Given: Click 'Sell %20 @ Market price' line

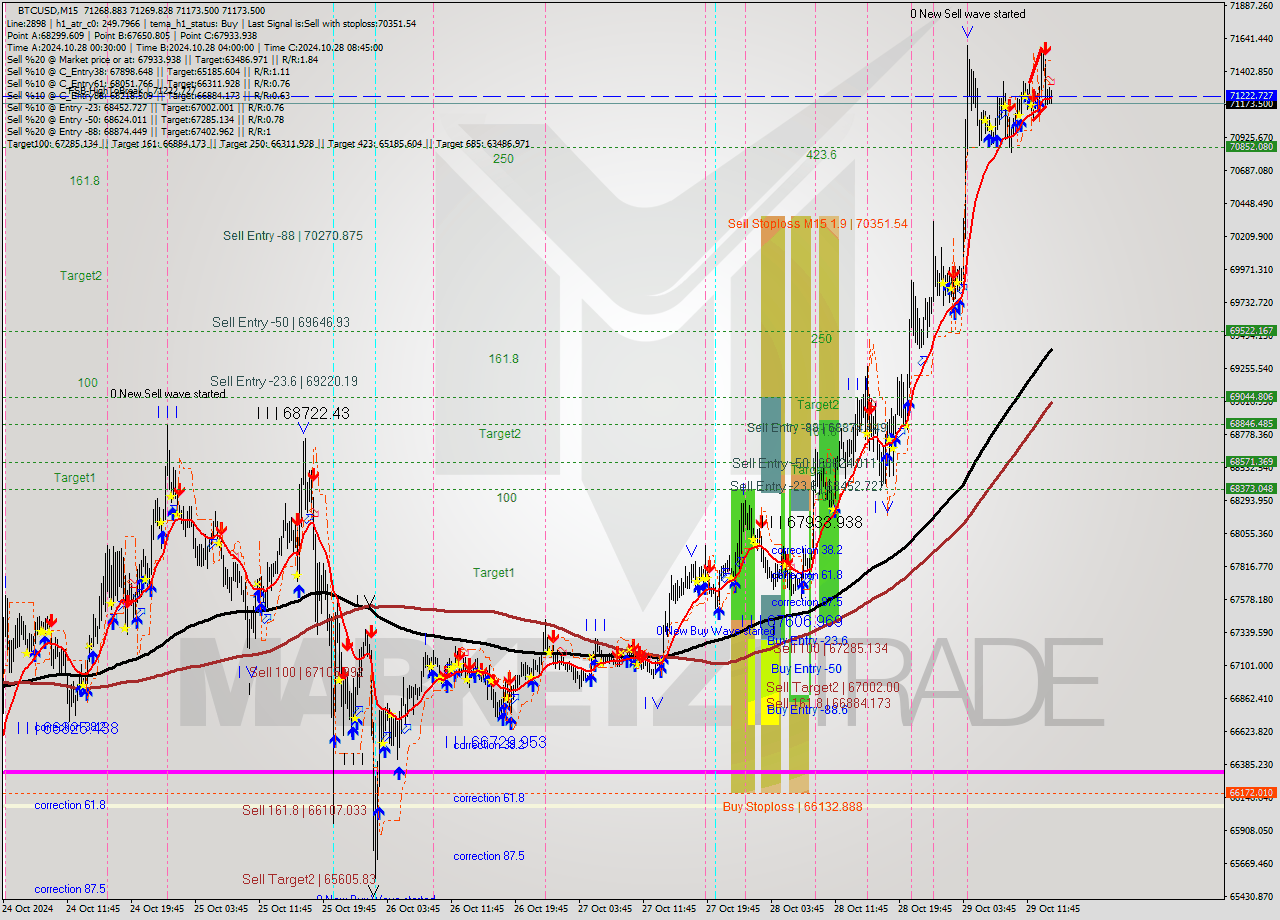Looking at the screenshot, I should pos(162,59).
